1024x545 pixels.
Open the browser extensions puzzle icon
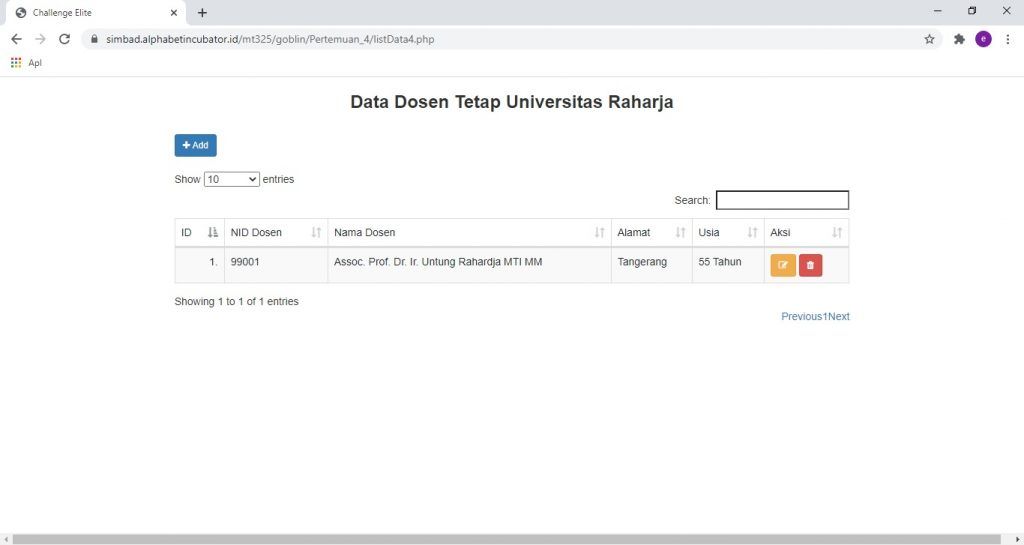959,39
